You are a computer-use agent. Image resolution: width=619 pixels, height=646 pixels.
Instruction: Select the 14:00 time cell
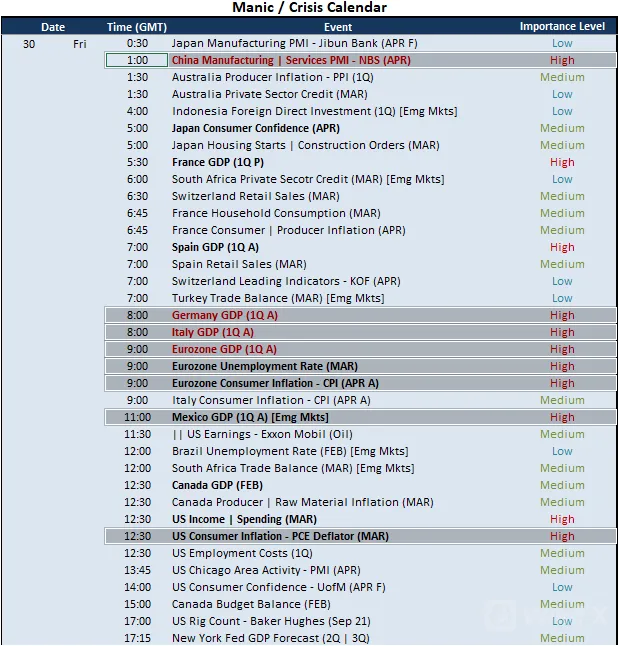click(137, 587)
